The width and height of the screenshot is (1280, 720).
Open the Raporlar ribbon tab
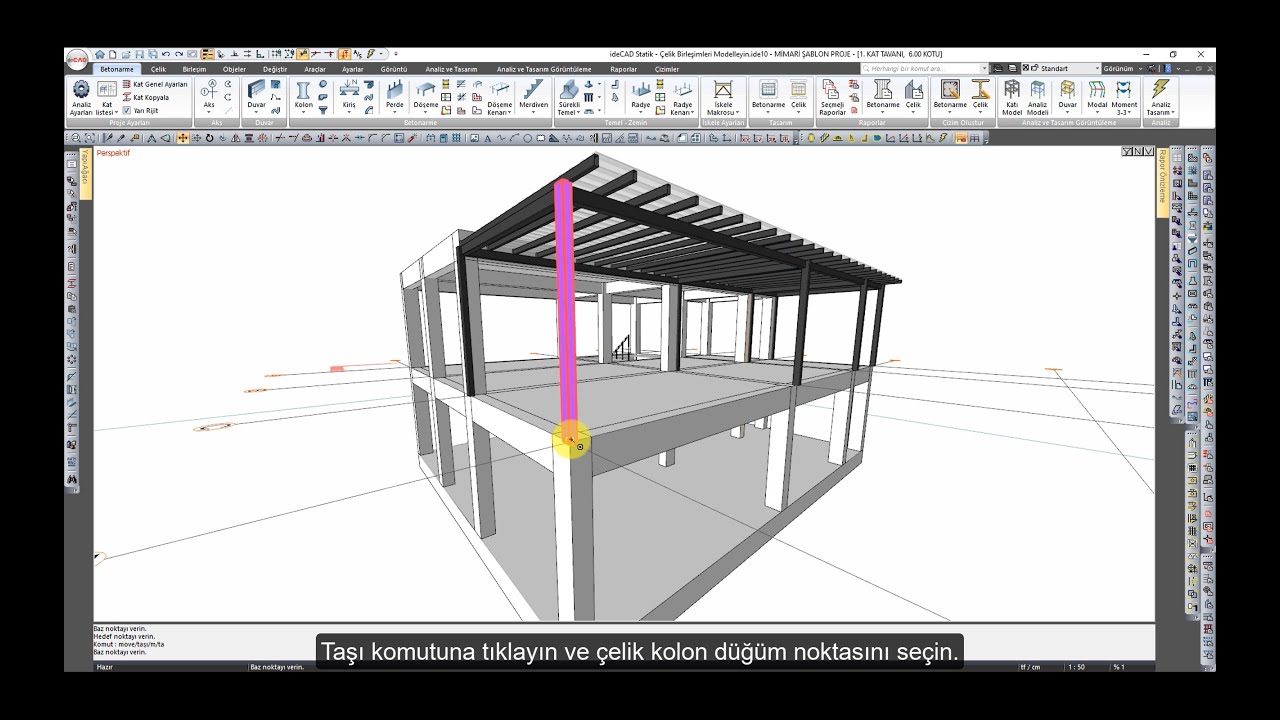[x=623, y=69]
